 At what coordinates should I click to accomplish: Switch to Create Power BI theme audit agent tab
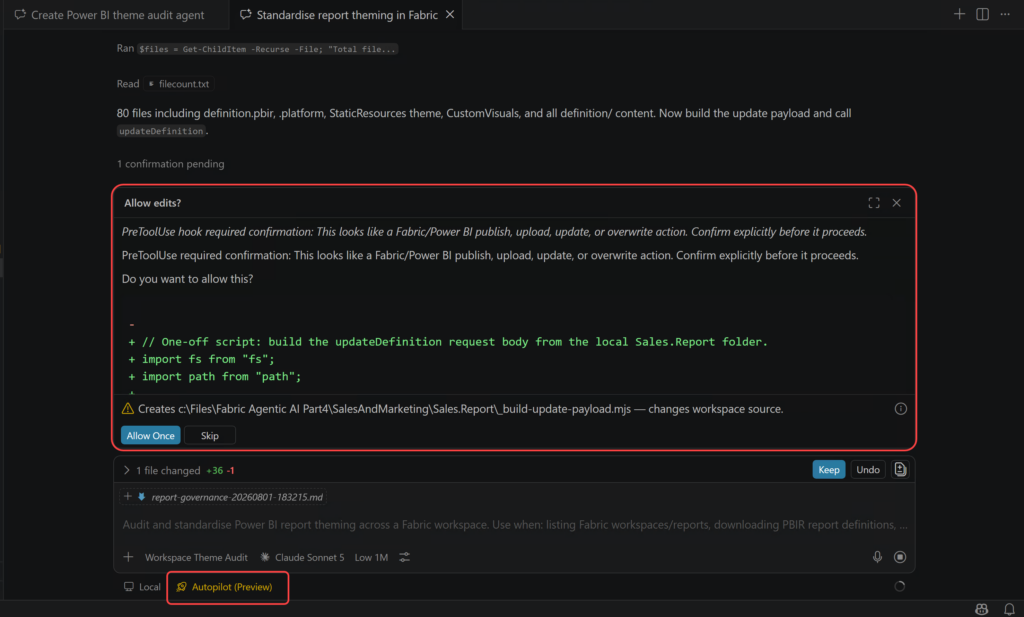click(110, 14)
